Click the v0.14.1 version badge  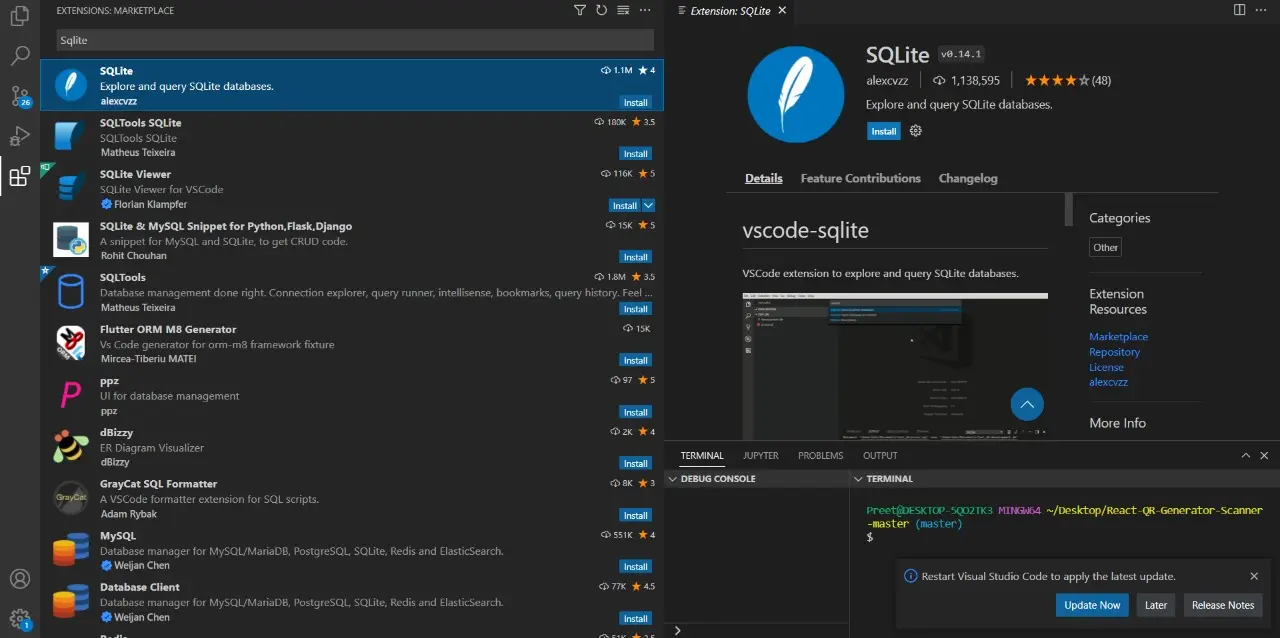(x=961, y=54)
